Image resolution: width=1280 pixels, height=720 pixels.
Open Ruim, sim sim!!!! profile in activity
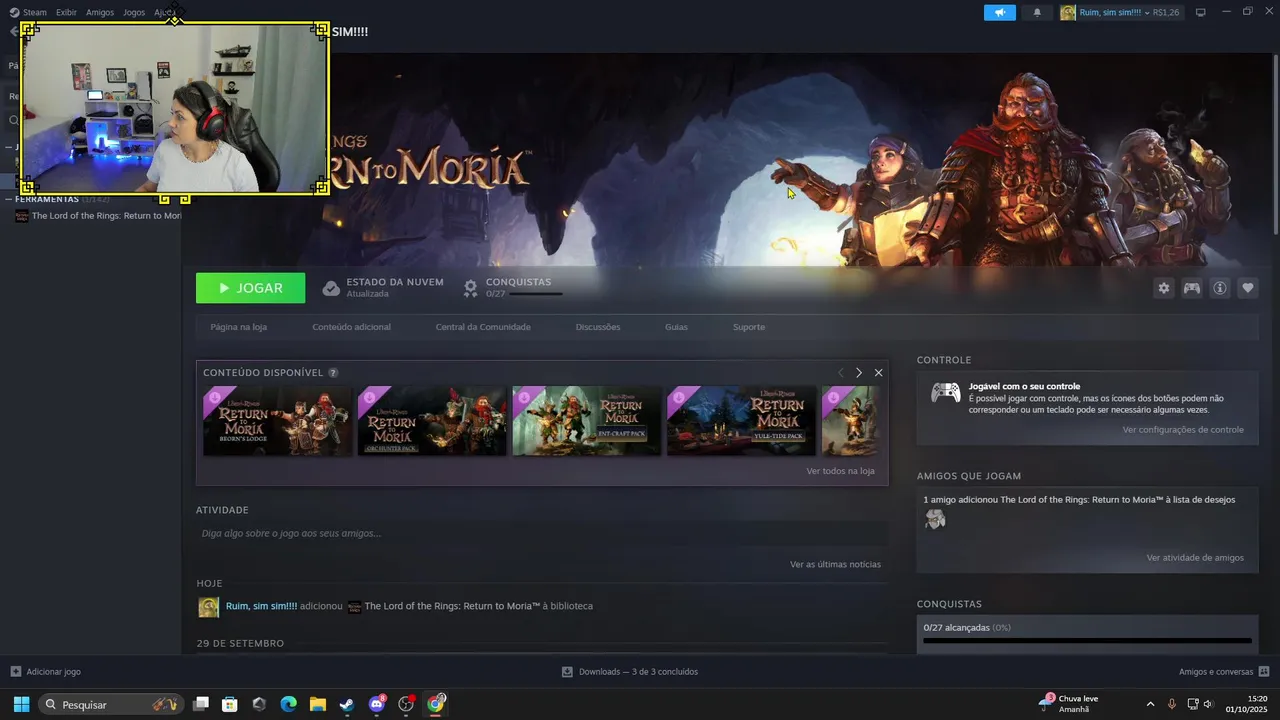pyautogui.click(x=261, y=606)
